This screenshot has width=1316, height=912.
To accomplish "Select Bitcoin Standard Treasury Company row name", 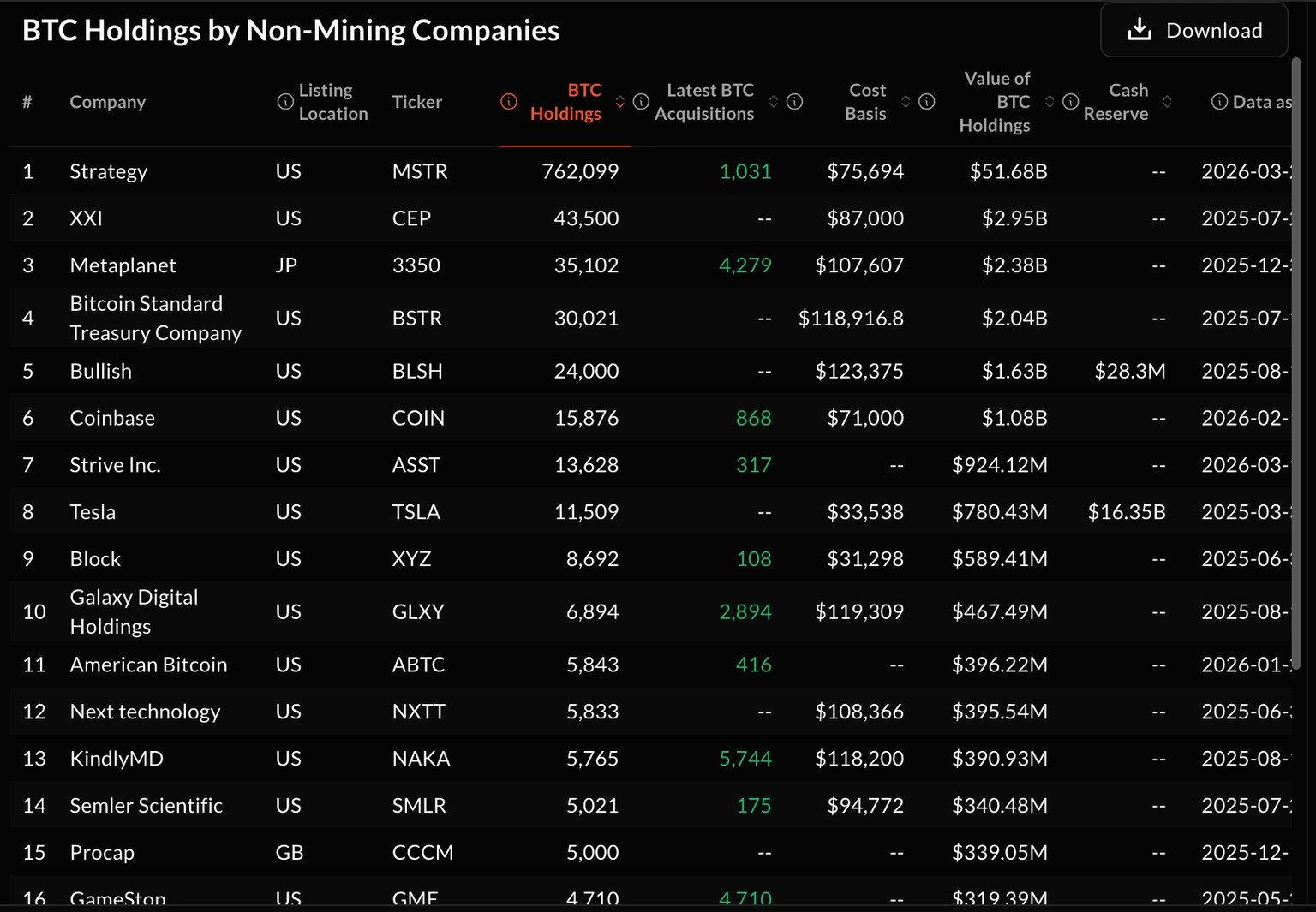I will (x=156, y=319).
